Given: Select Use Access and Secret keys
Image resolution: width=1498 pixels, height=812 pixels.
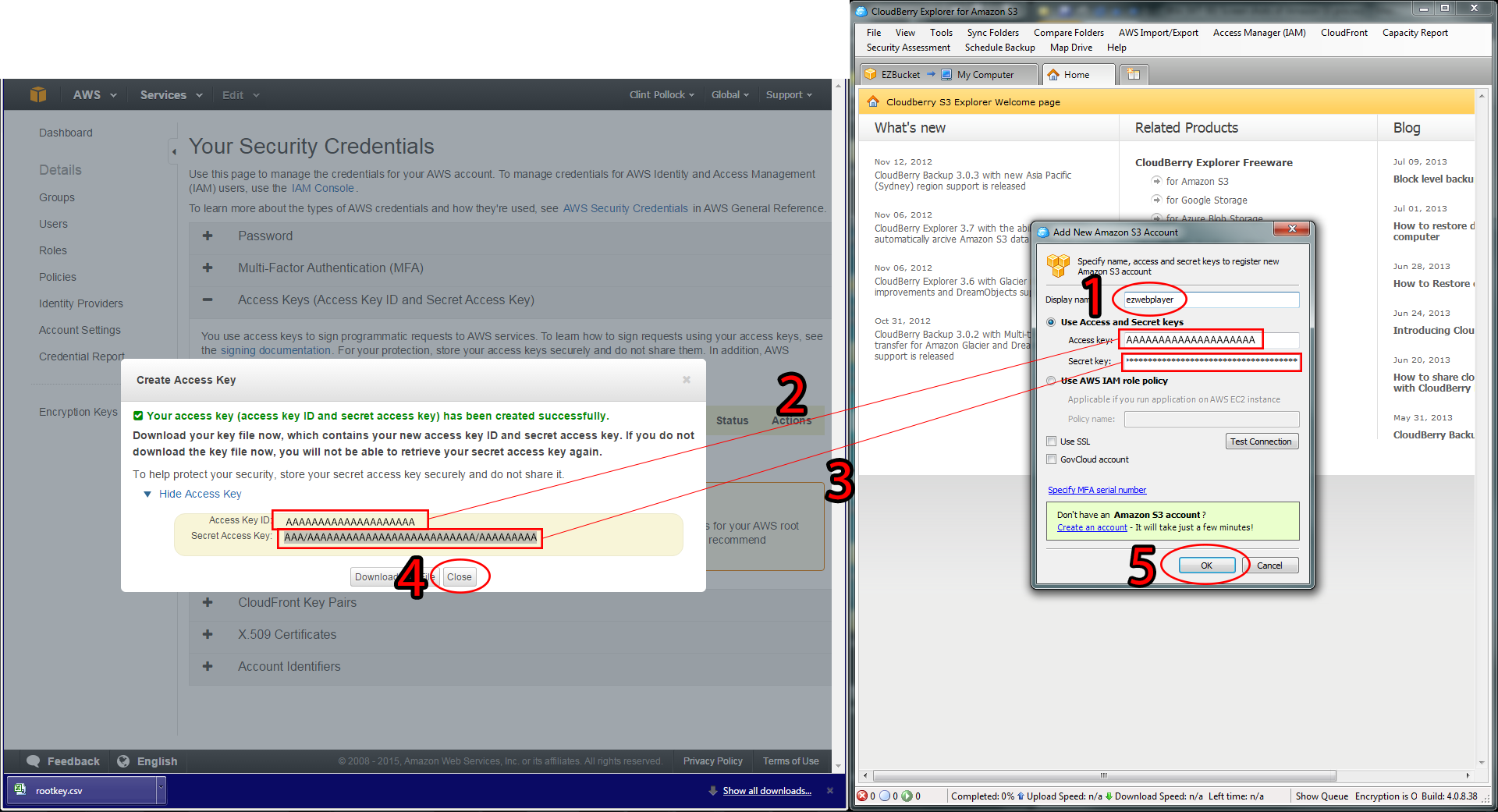Looking at the screenshot, I should (1051, 322).
